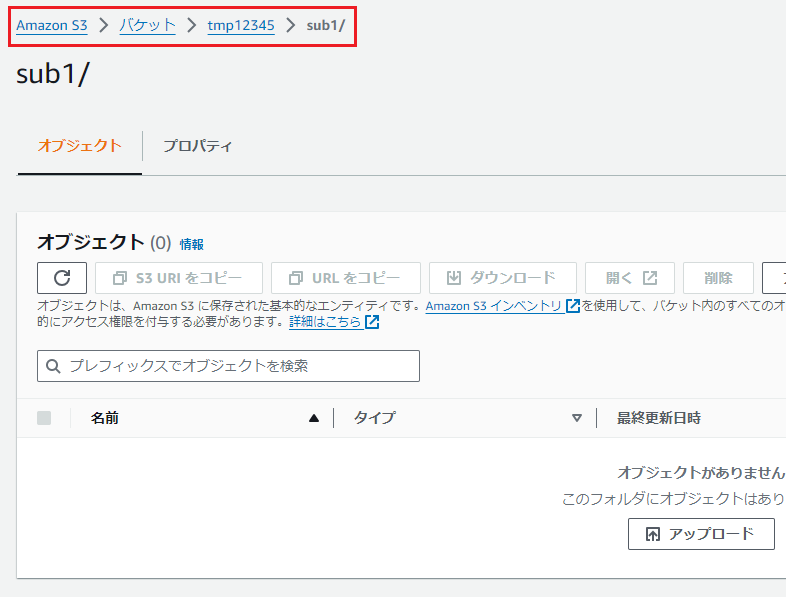Open the 情報 info link
This screenshot has width=786, height=597.
pos(191,245)
